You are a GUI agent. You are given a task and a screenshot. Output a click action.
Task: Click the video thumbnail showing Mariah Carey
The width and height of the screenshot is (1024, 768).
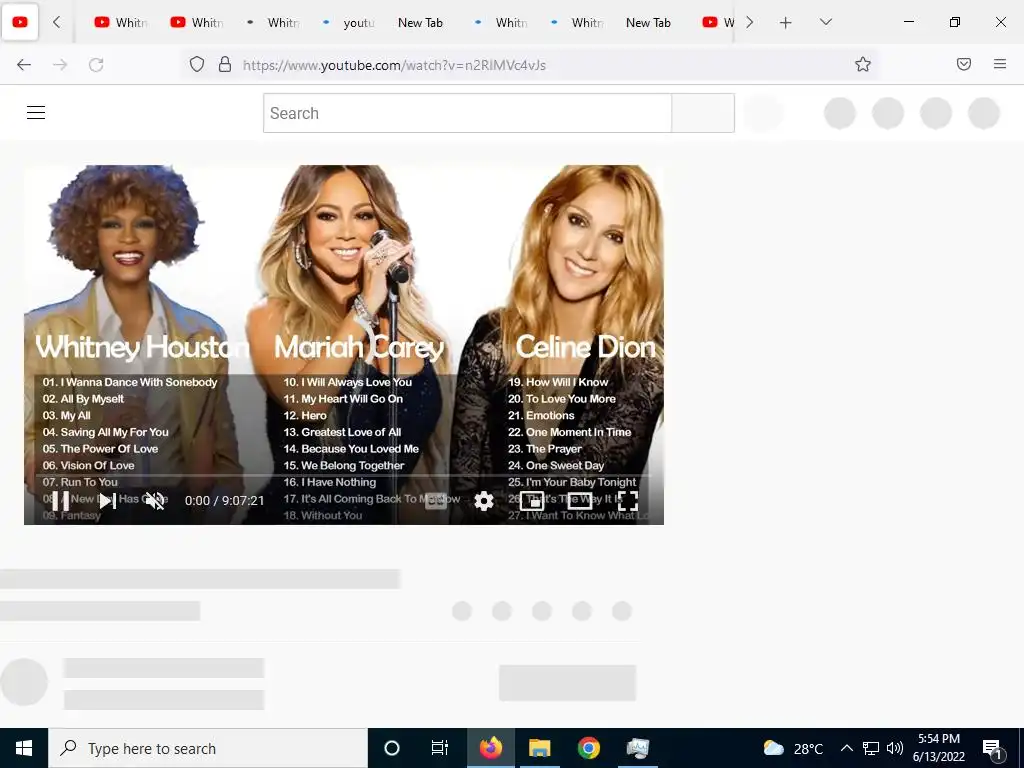point(344,344)
